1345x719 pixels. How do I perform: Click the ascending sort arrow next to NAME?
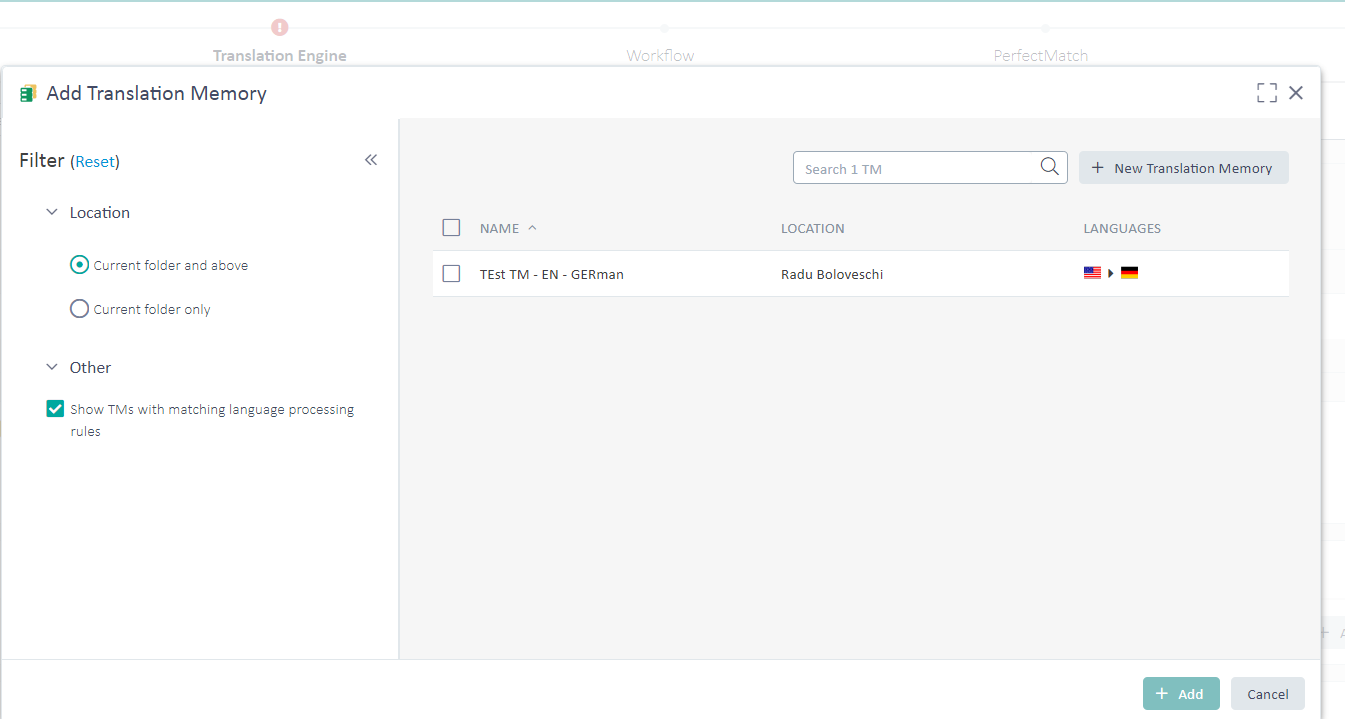tap(530, 227)
